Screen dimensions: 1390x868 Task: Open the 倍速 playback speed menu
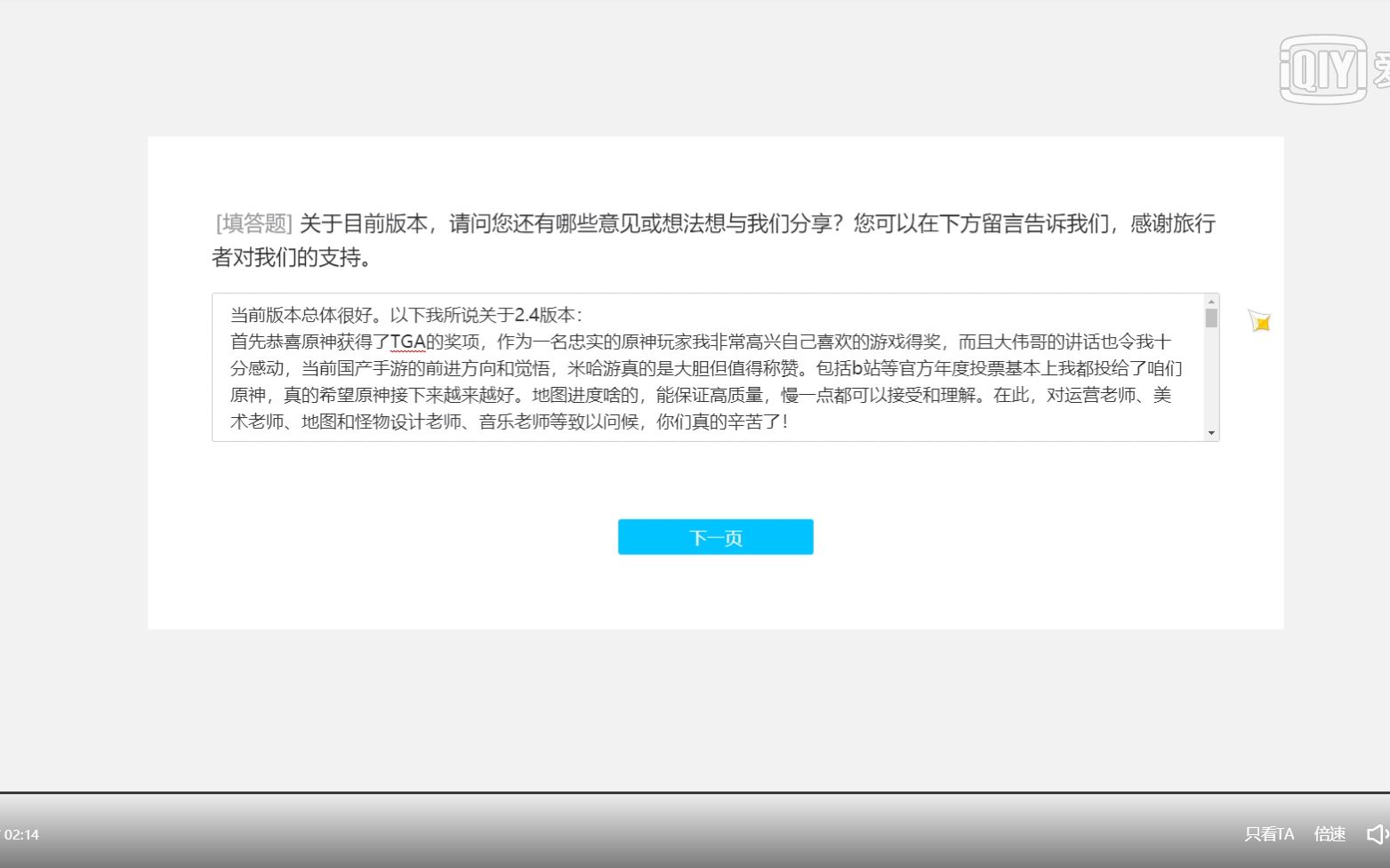[x=1330, y=834]
